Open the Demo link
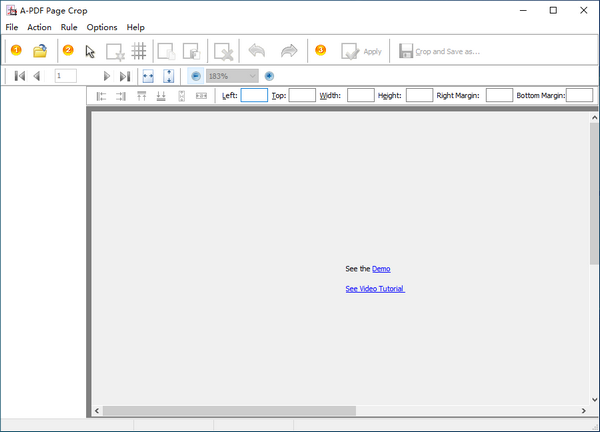The width and height of the screenshot is (600, 432). click(381, 269)
